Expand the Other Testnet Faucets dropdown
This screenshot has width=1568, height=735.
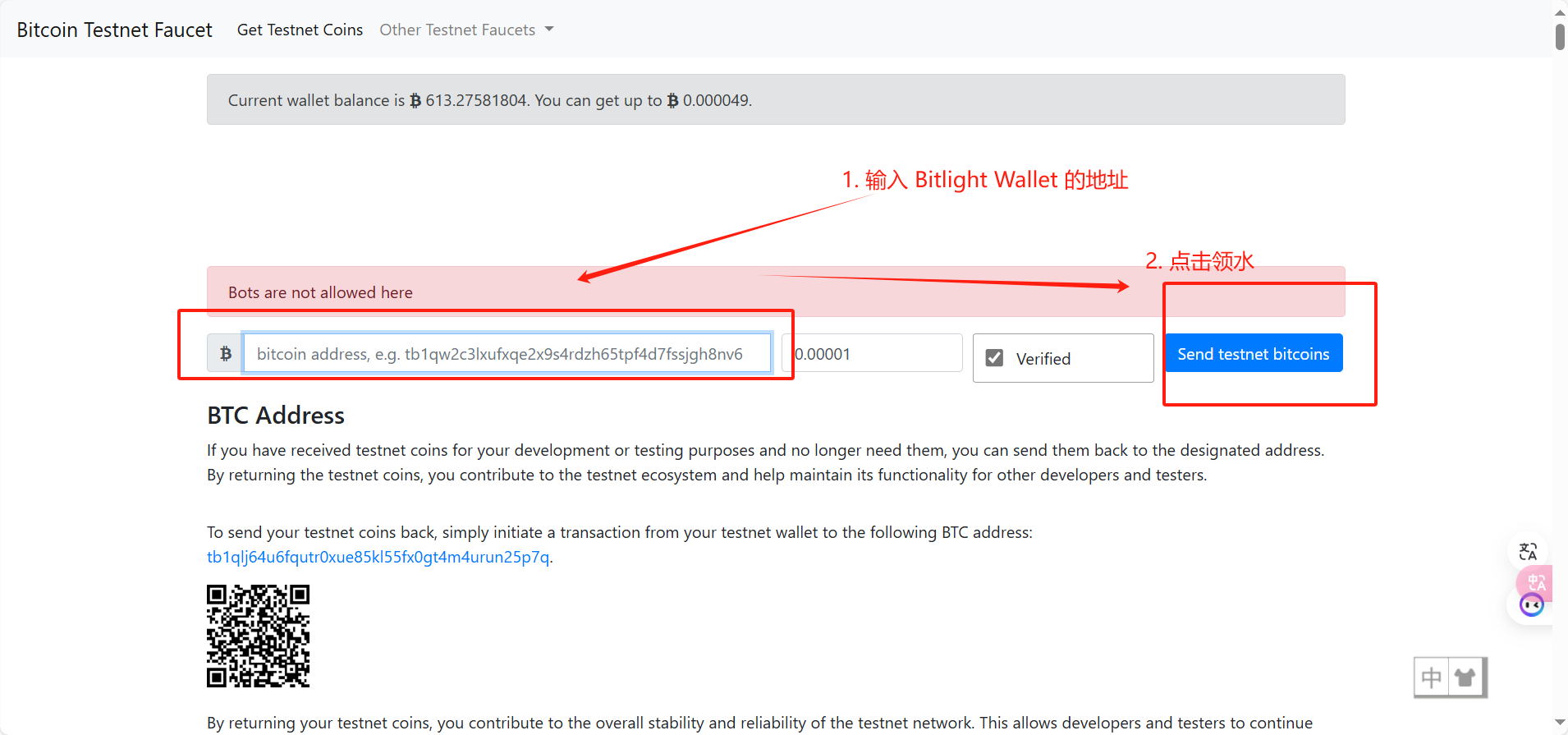[466, 30]
